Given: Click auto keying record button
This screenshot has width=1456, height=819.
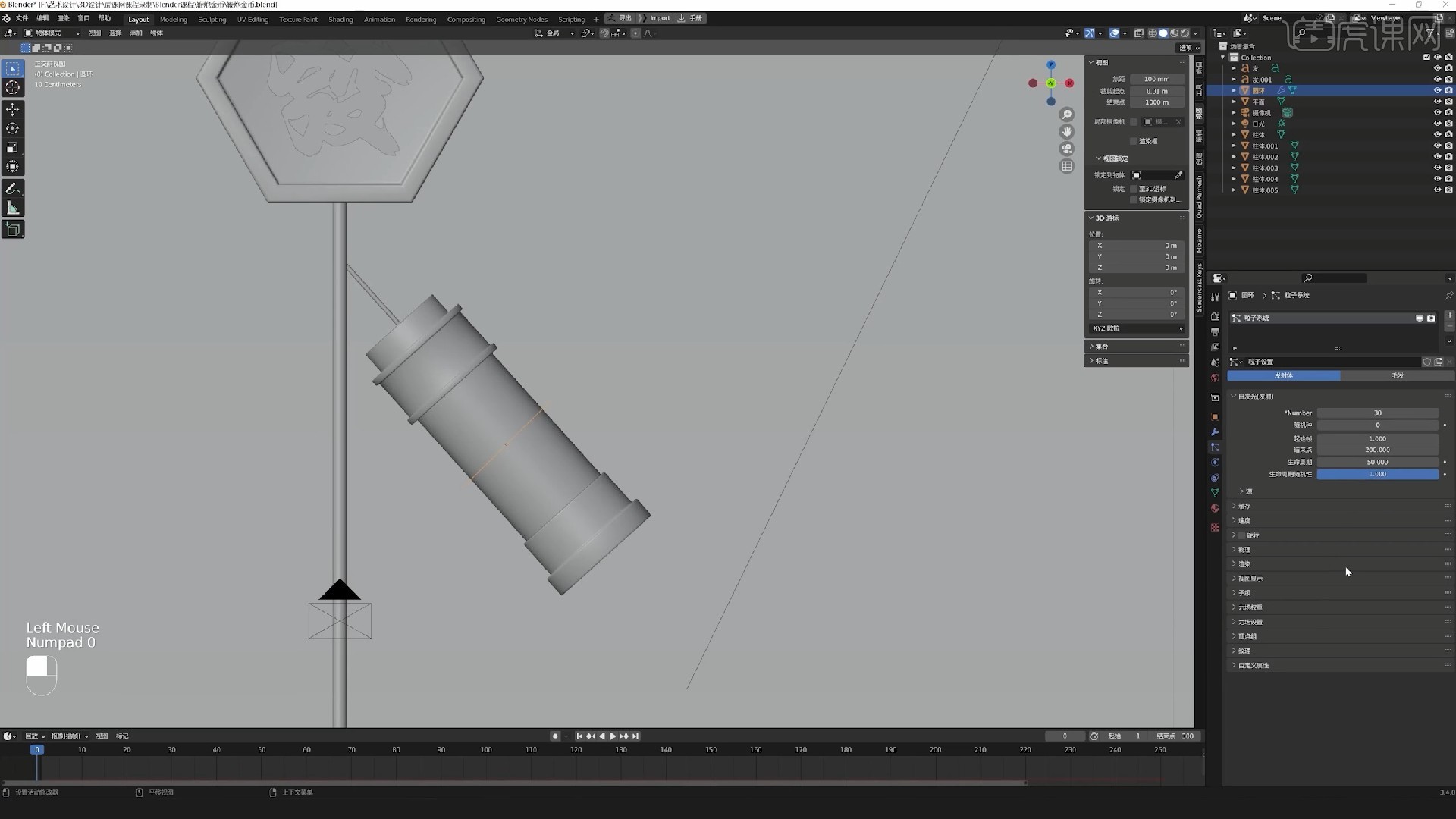Looking at the screenshot, I should 555,736.
